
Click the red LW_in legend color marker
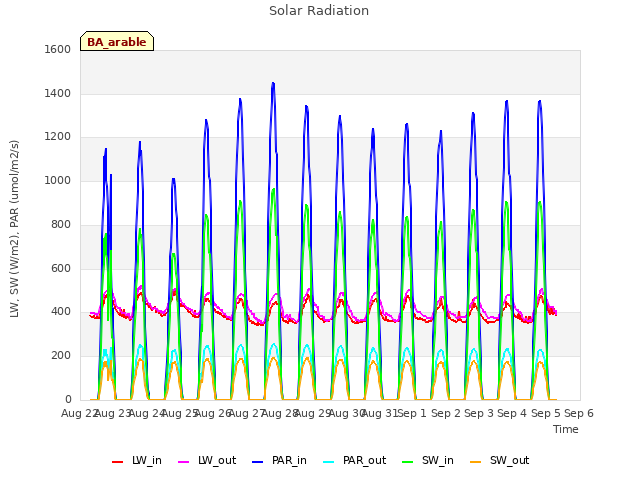[117, 462]
